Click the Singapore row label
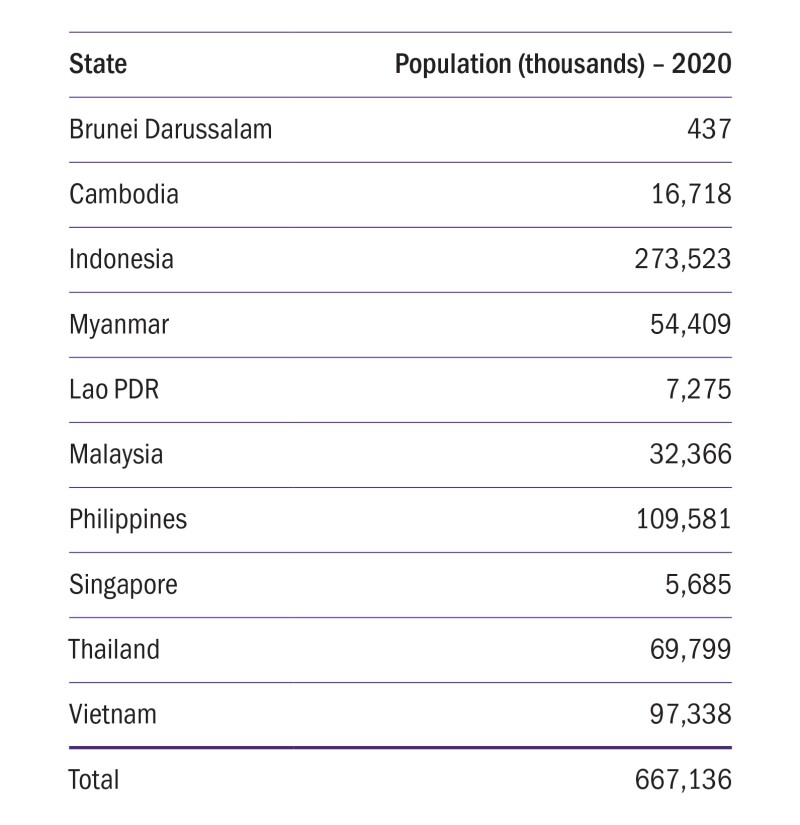The width and height of the screenshot is (800, 825). coord(123,585)
